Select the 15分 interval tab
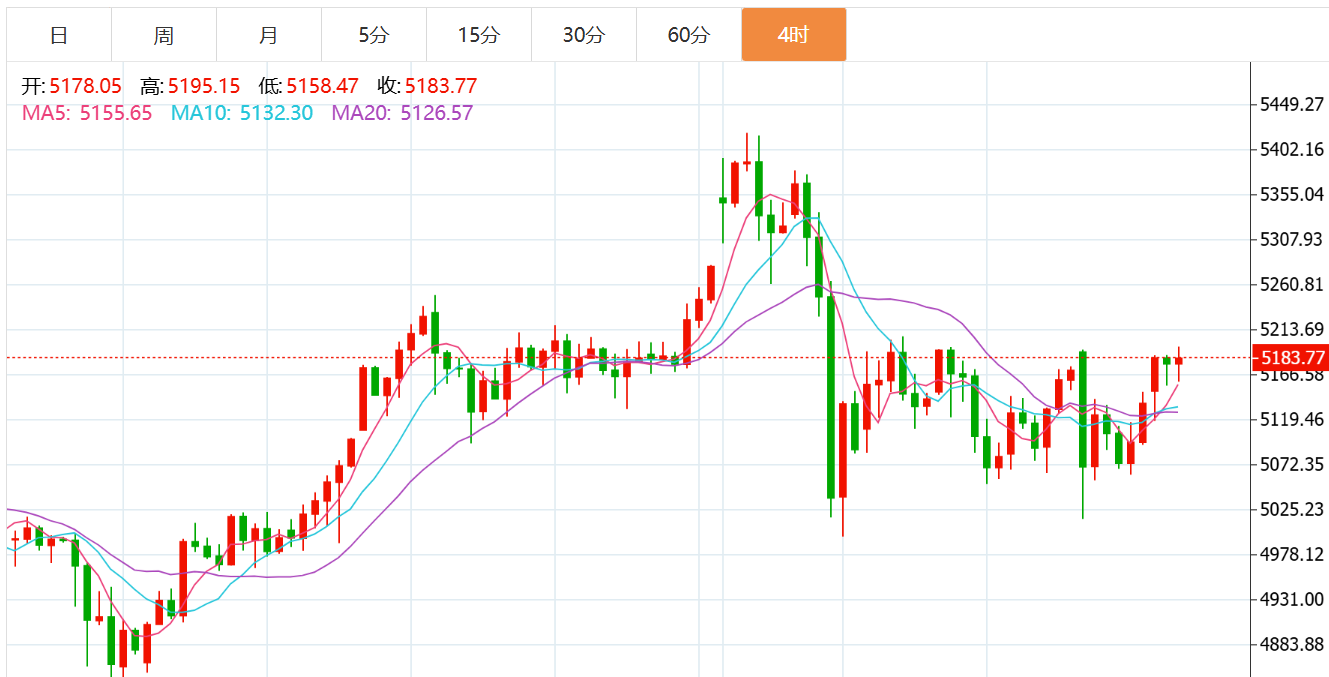The width and height of the screenshot is (1329, 677). pyautogui.click(x=478, y=35)
